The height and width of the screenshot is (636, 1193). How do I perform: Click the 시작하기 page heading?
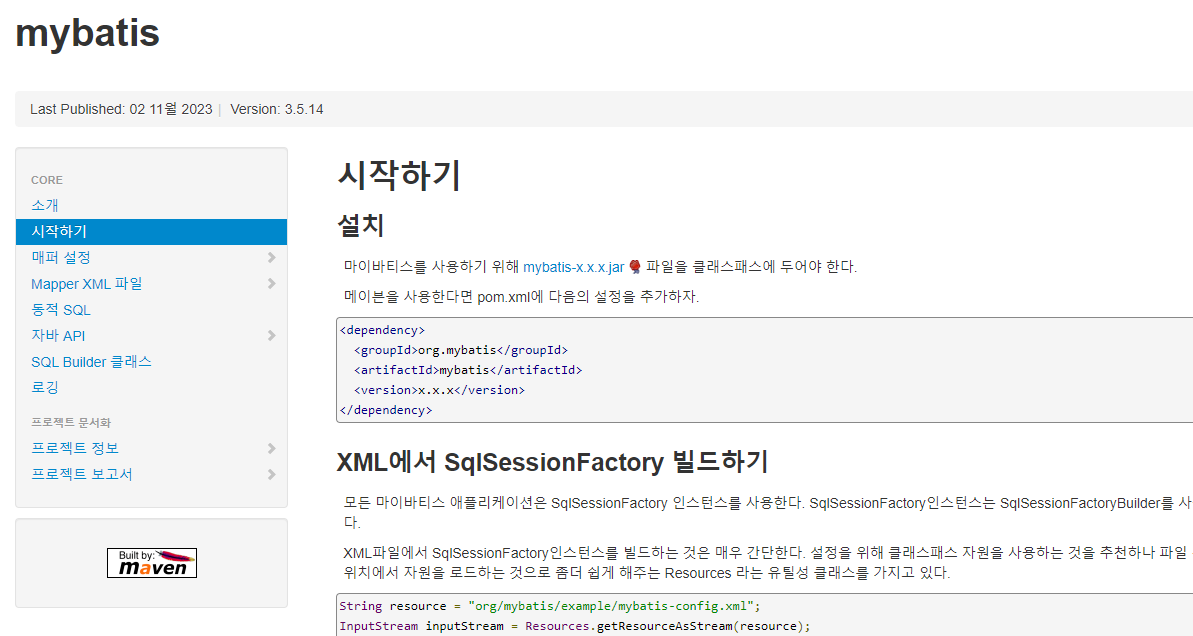(x=399, y=176)
